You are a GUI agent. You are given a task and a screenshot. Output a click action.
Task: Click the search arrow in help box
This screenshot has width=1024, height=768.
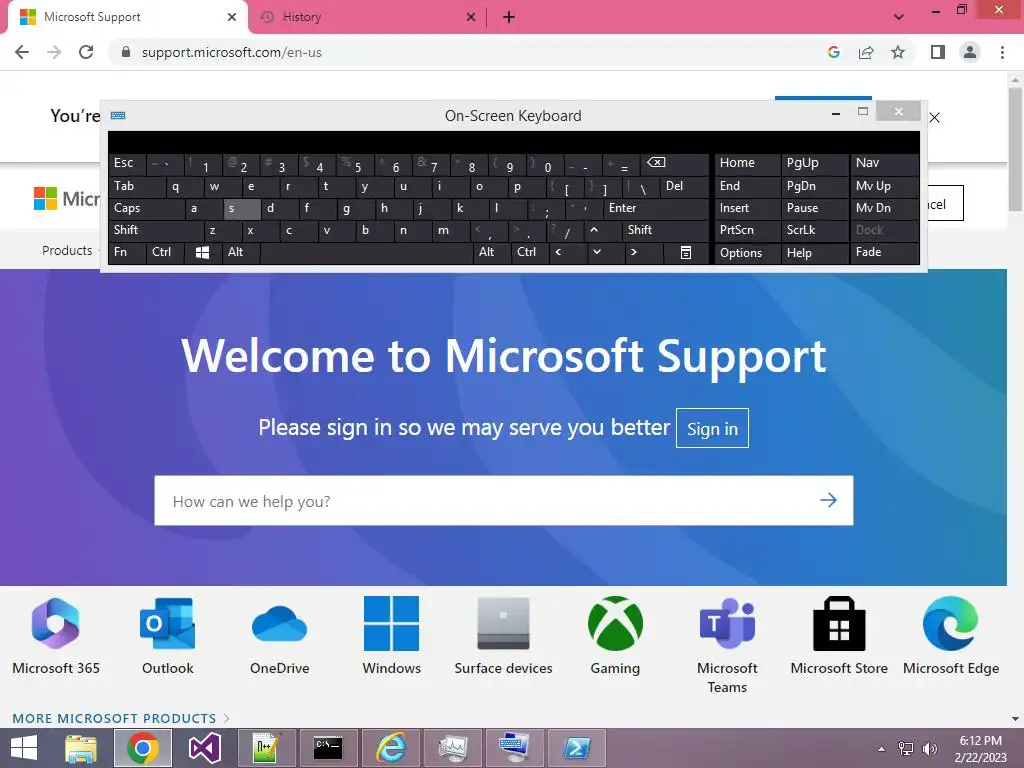pos(828,500)
